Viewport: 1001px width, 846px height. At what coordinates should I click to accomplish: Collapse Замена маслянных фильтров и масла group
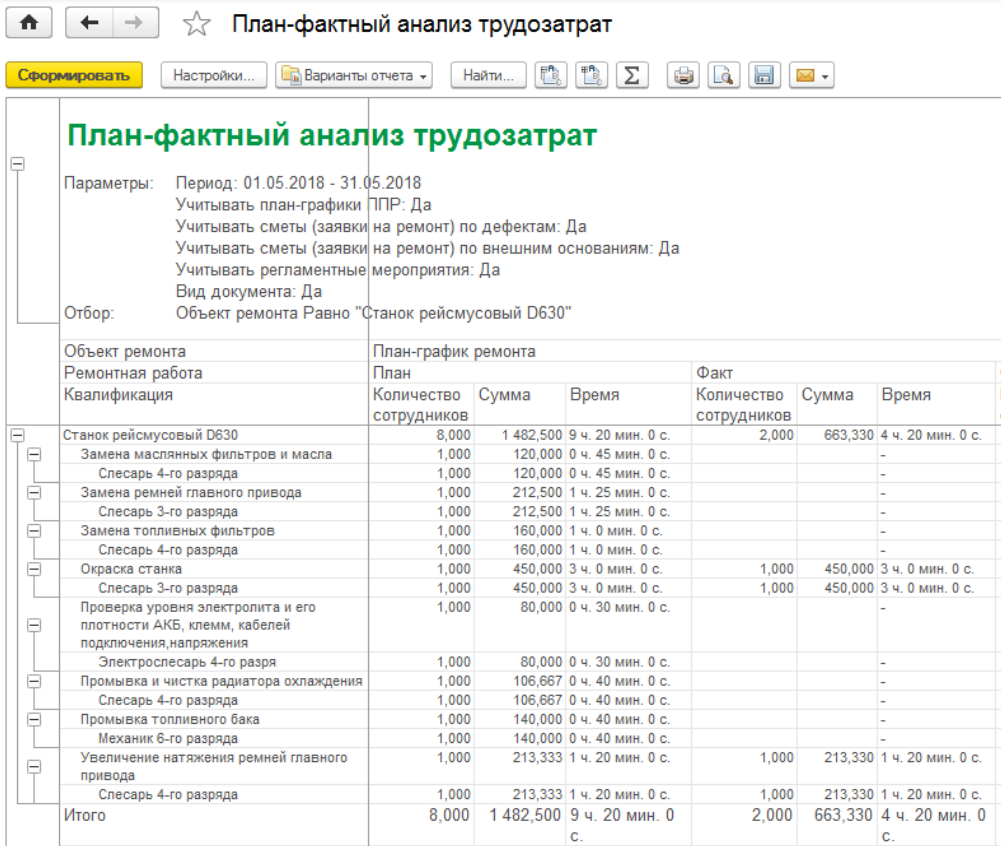coord(34,455)
